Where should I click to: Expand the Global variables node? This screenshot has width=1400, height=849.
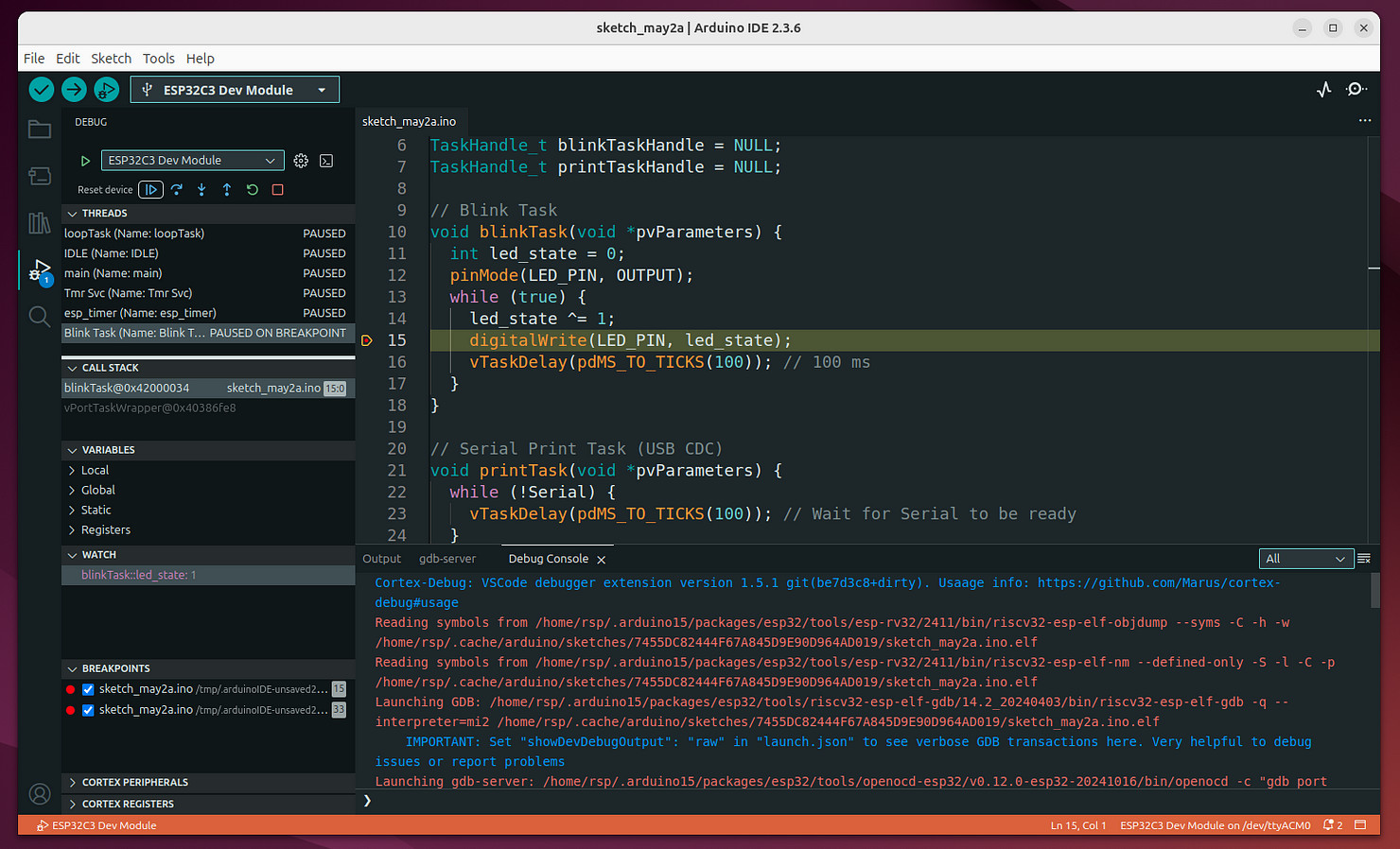(208, 490)
